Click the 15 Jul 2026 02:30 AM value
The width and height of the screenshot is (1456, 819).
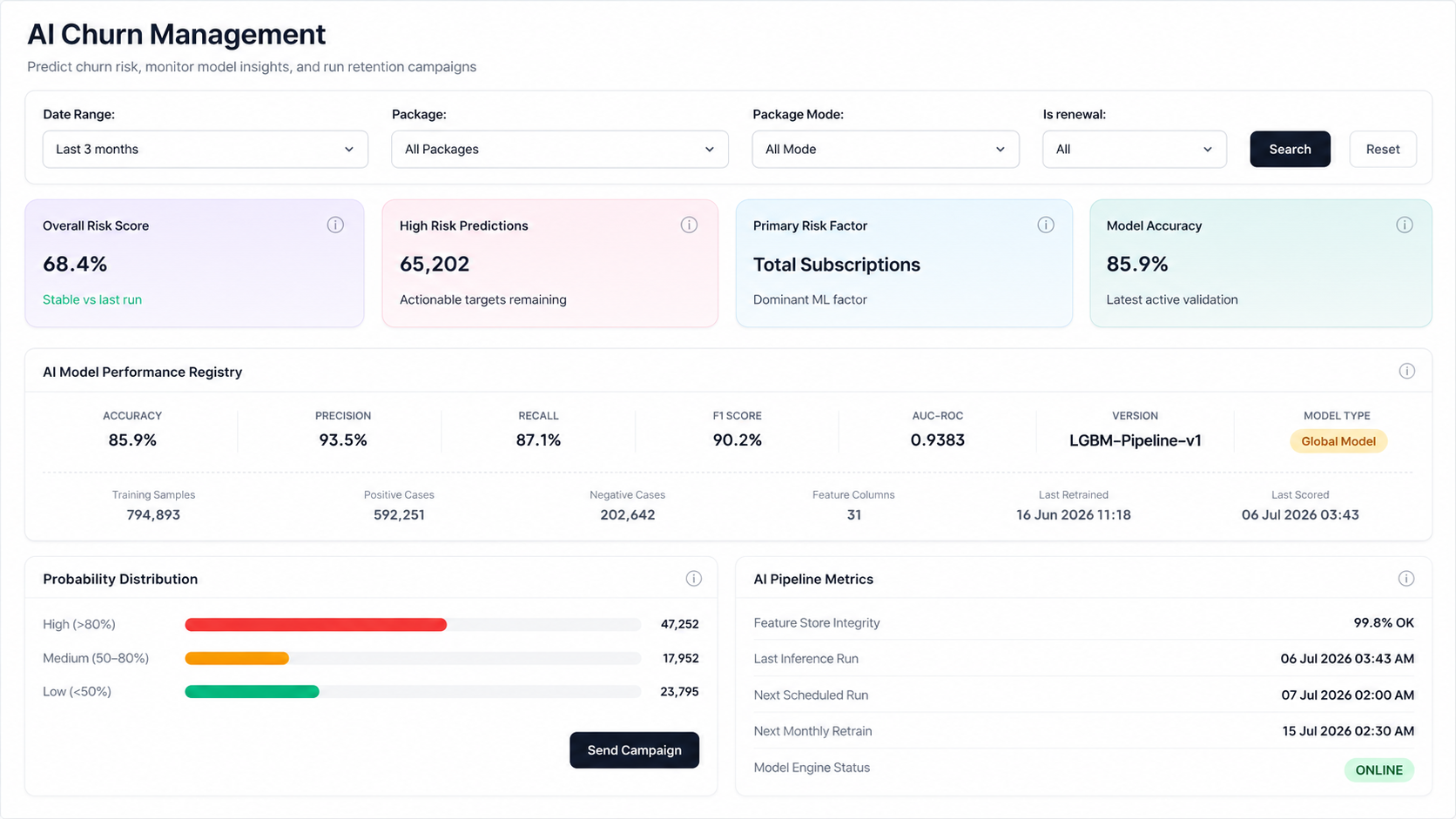coord(1348,731)
